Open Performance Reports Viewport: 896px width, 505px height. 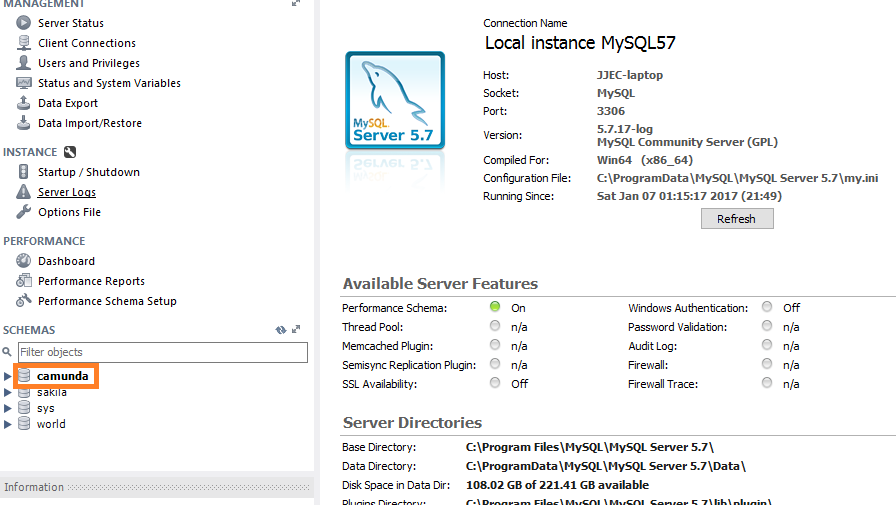[x=91, y=281]
